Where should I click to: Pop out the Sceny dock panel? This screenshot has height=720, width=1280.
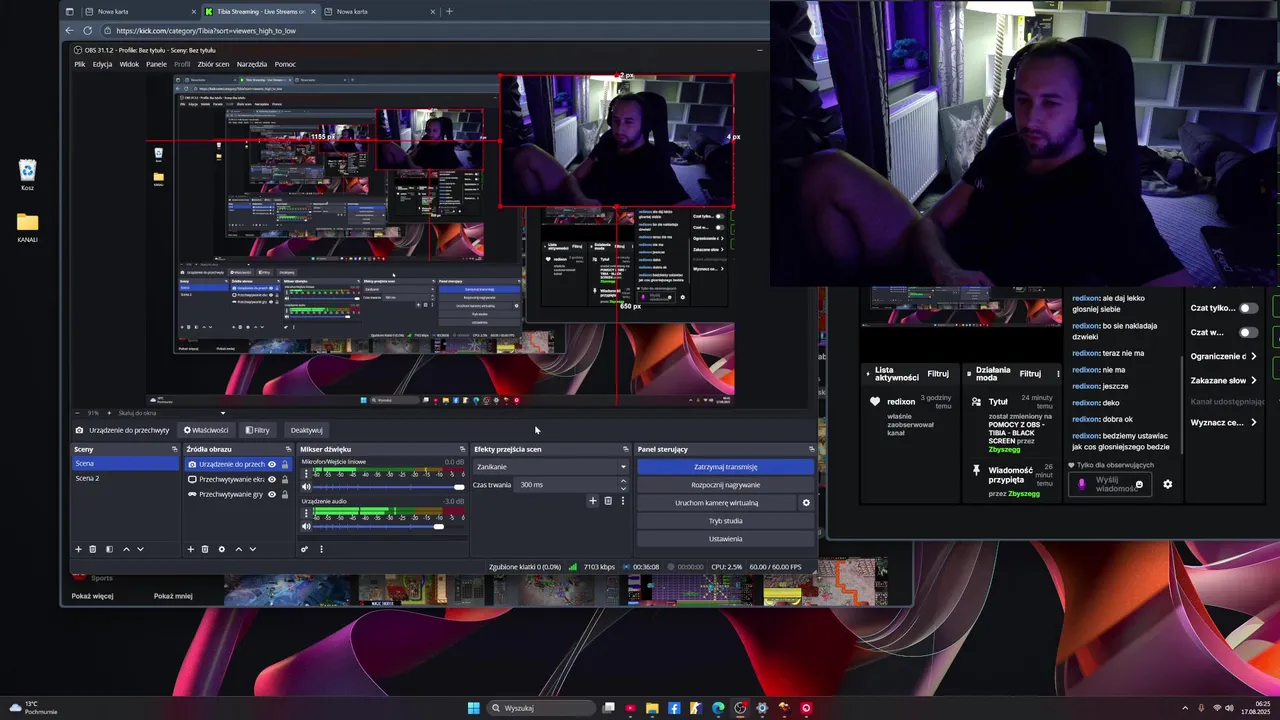click(x=174, y=449)
